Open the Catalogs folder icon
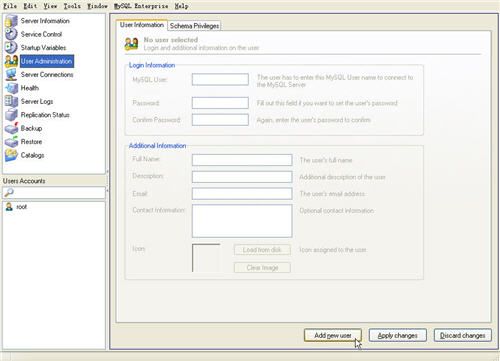This screenshot has width=500, height=361. coord(11,155)
